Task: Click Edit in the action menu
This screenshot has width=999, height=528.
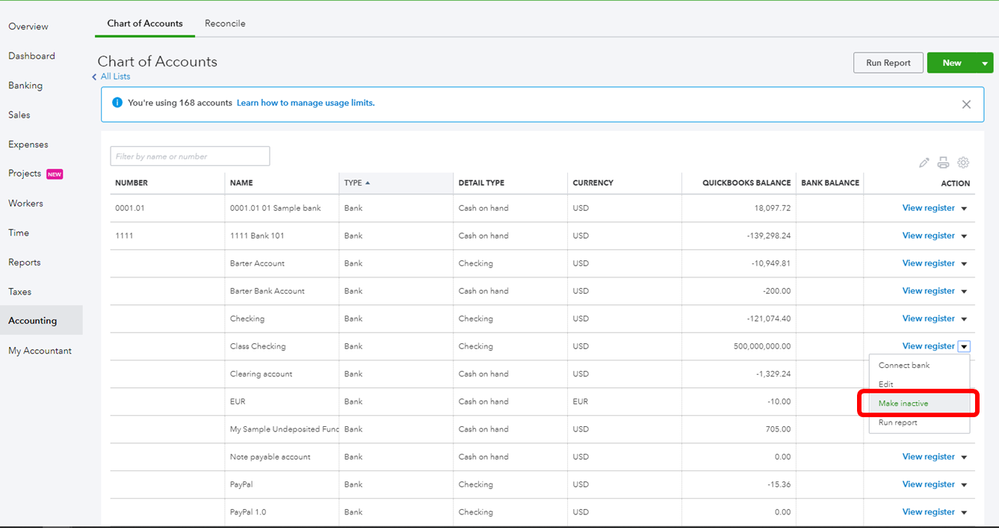Action: (x=886, y=384)
